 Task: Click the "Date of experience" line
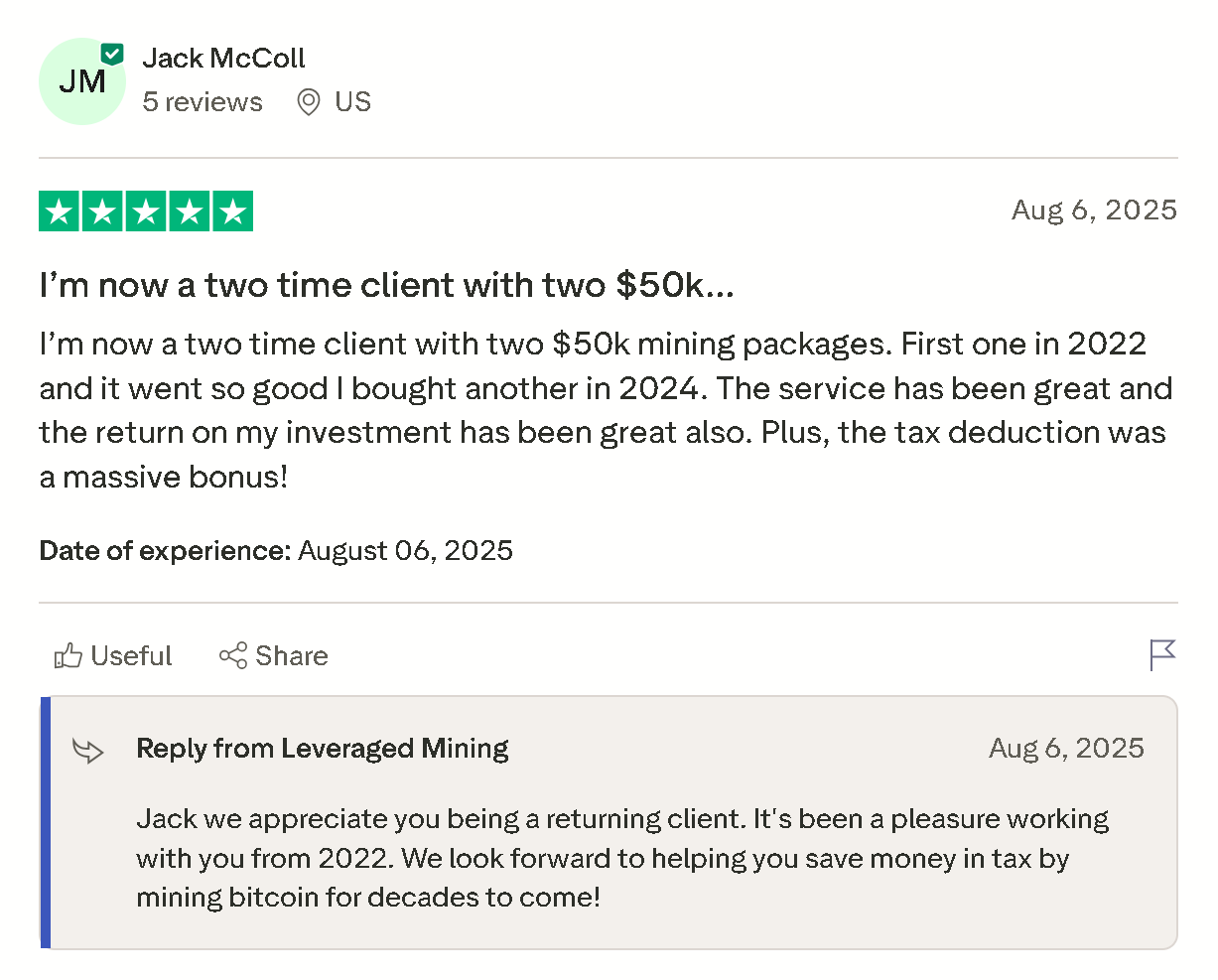pyautogui.click(x=276, y=551)
